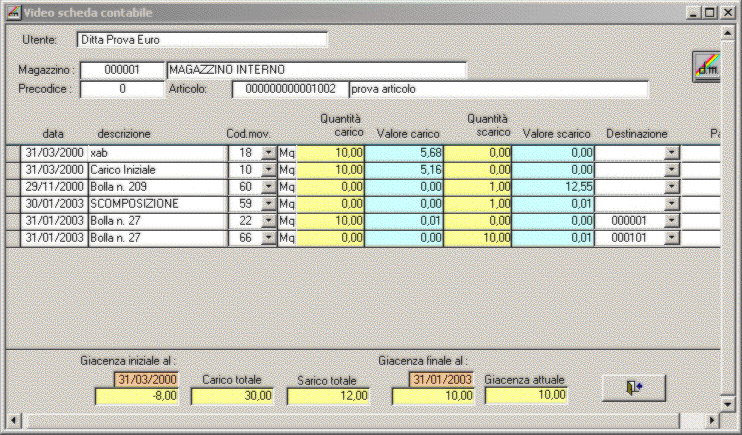Click Valore scarico cell 12,55

click(x=553, y=187)
